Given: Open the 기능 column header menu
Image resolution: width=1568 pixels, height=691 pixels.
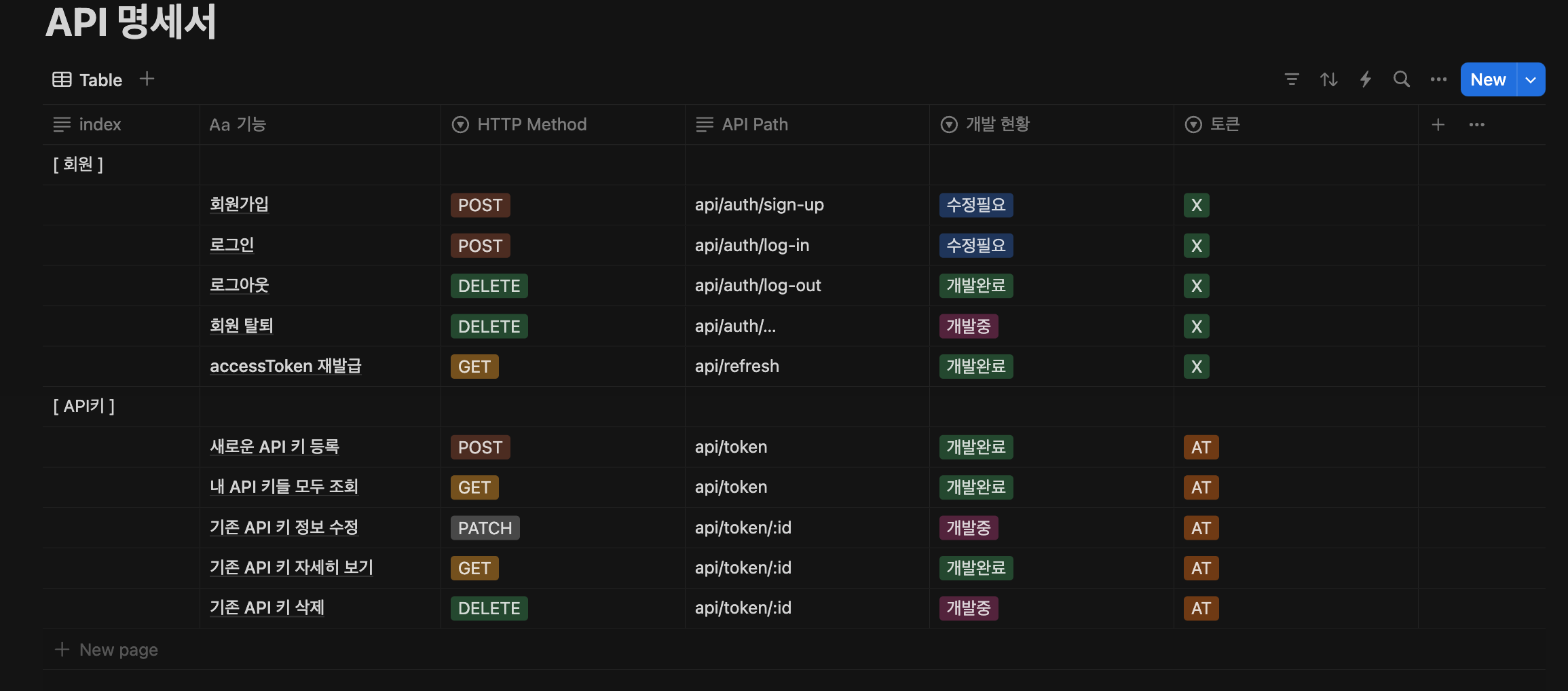Looking at the screenshot, I should click(320, 124).
